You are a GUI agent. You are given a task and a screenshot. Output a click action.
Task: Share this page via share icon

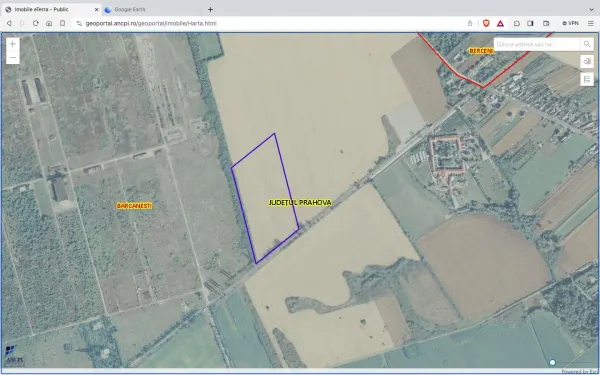point(470,23)
